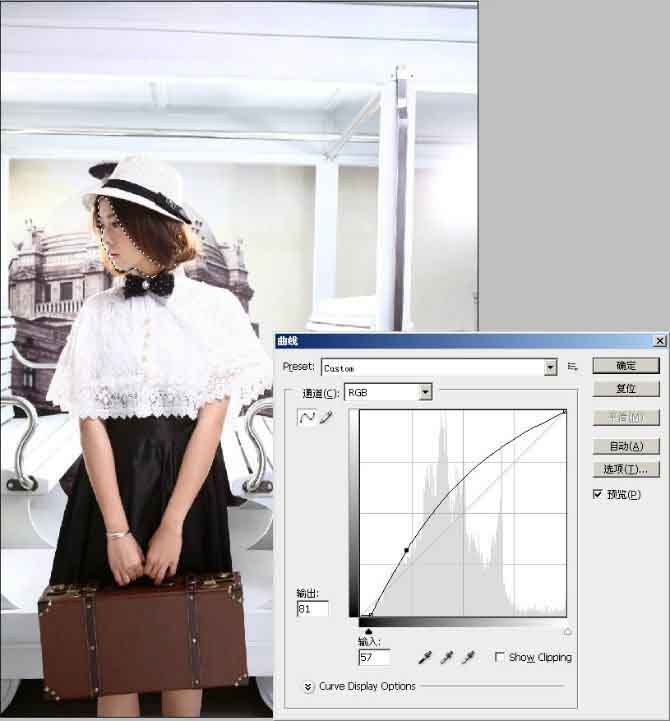The width and height of the screenshot is (670, 721).
Task: Click the 复位 reset button
Action: pyautogui.click(x=626, y=389)
